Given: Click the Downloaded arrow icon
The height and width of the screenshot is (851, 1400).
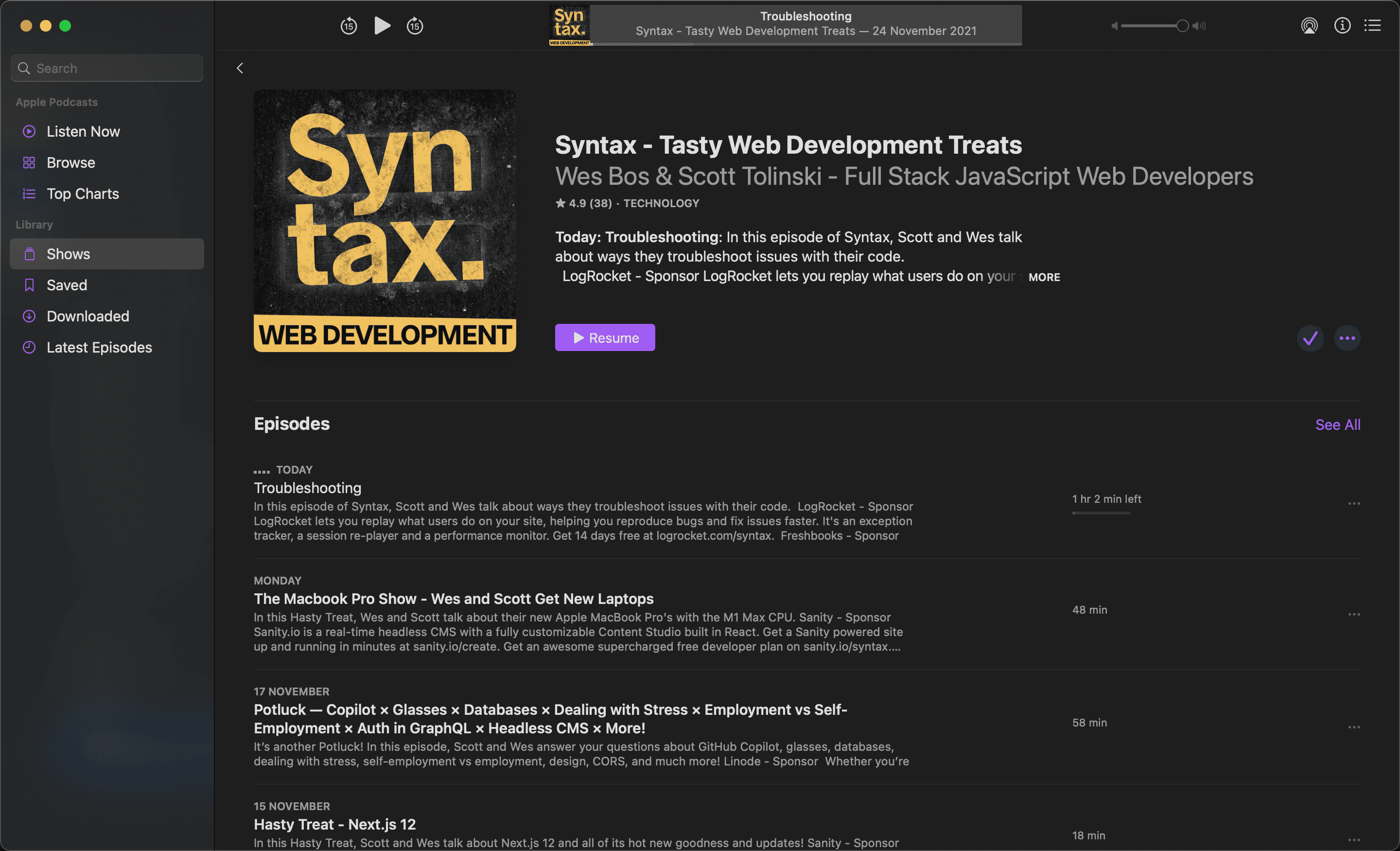Looking at the screenshot, I should point(29,316).
